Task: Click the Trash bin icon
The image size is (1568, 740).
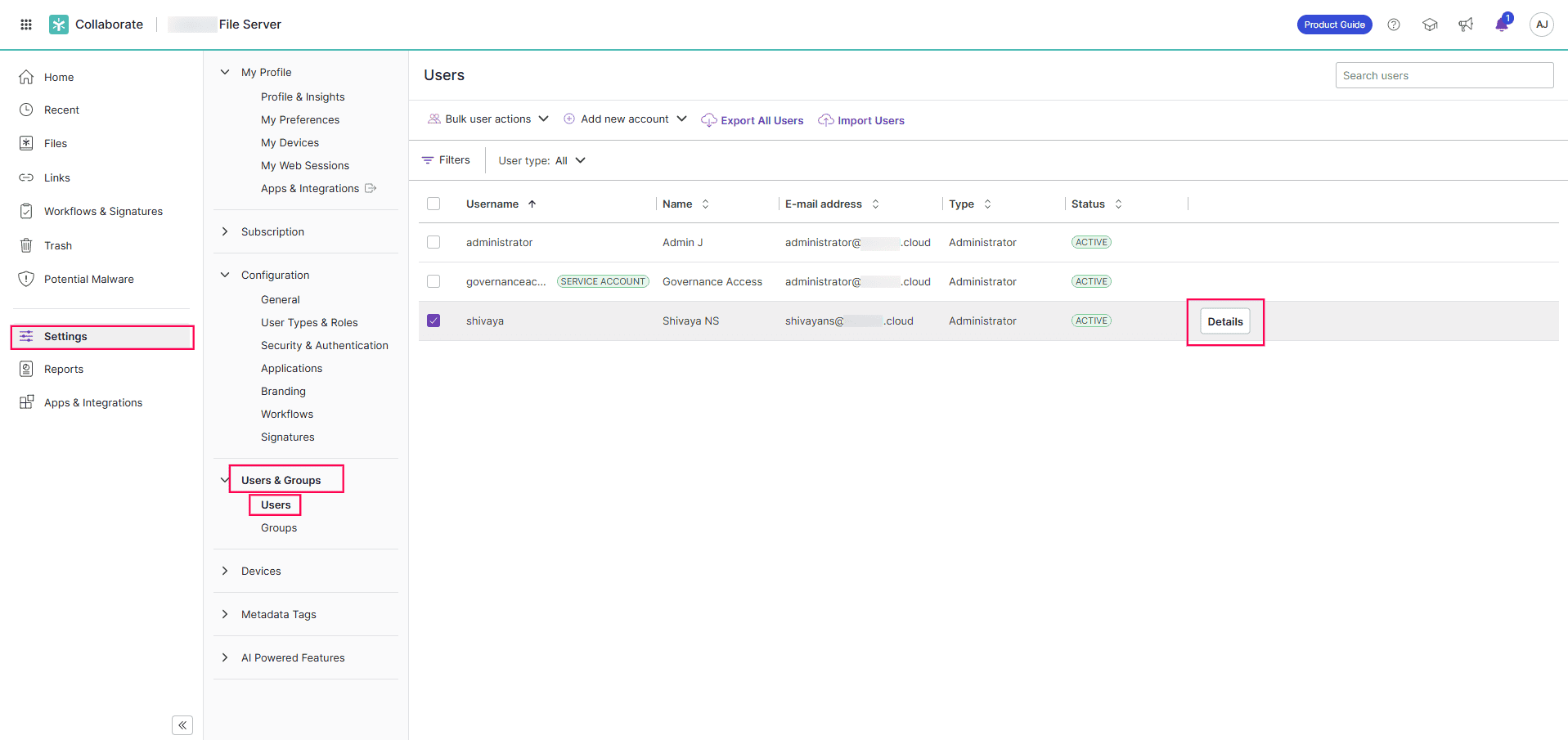Action: pos(26,245)
